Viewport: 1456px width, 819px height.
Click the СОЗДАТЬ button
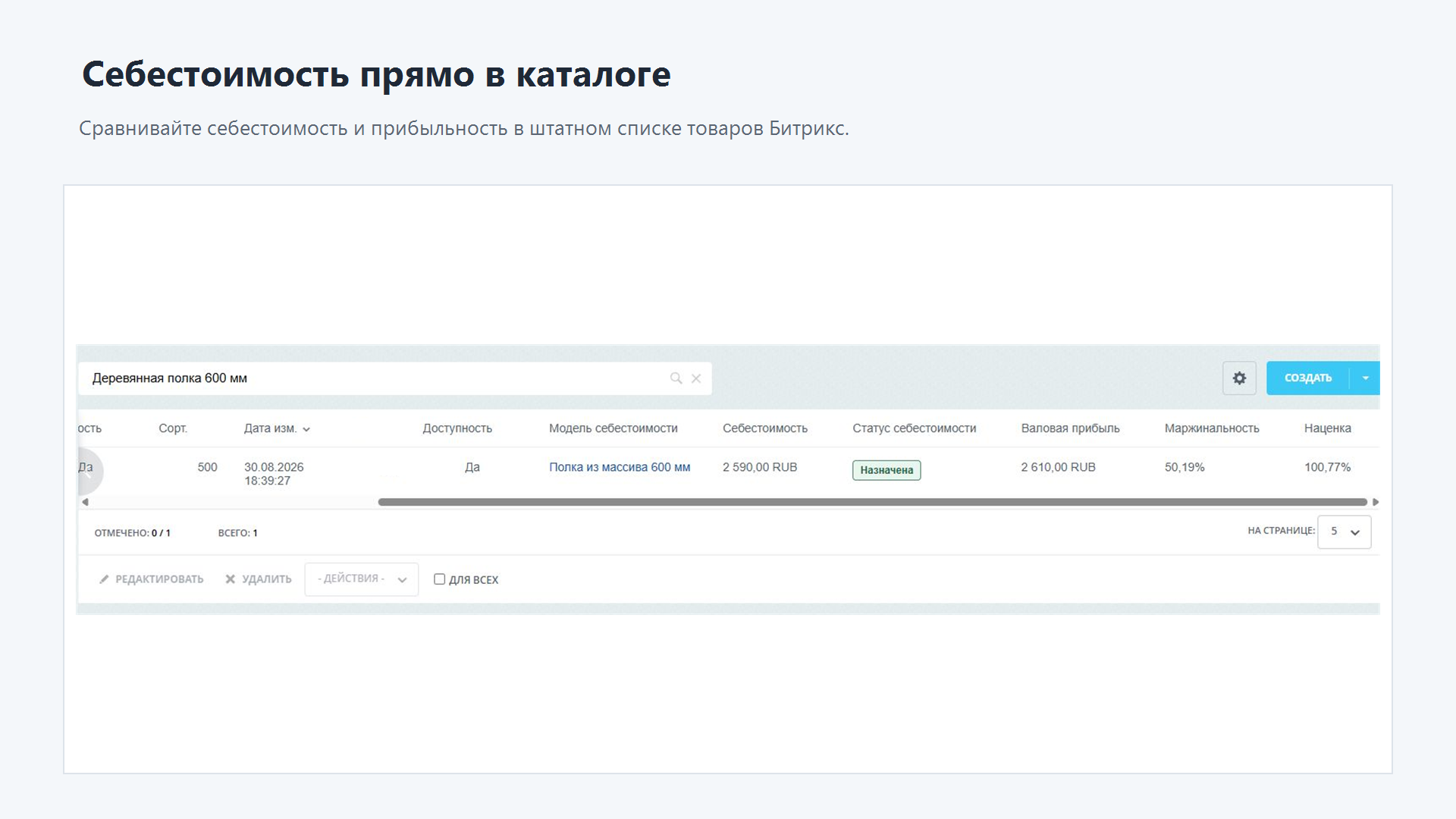point(1308,378)
